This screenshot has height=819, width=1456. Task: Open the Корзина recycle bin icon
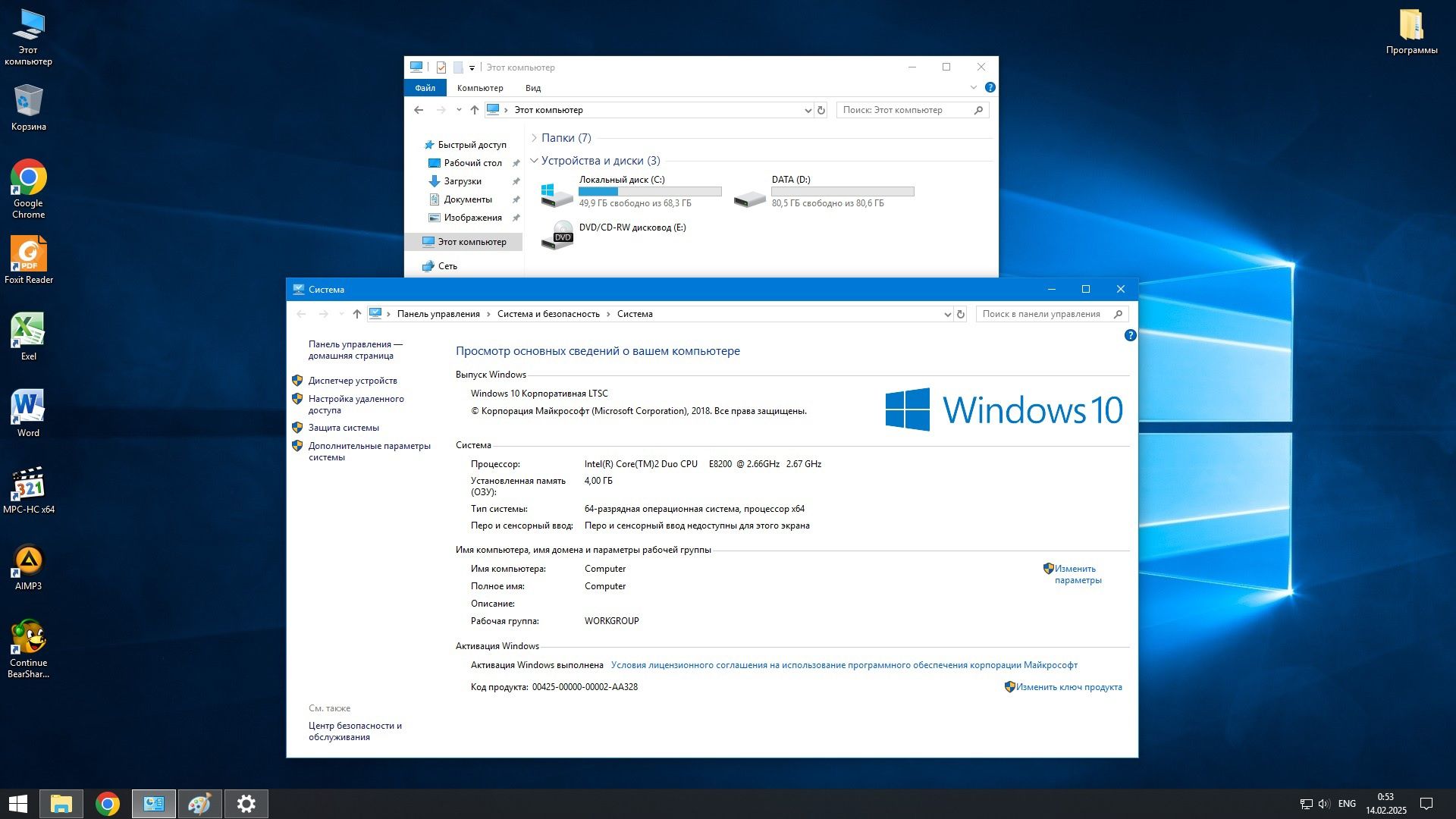(28, 108)
